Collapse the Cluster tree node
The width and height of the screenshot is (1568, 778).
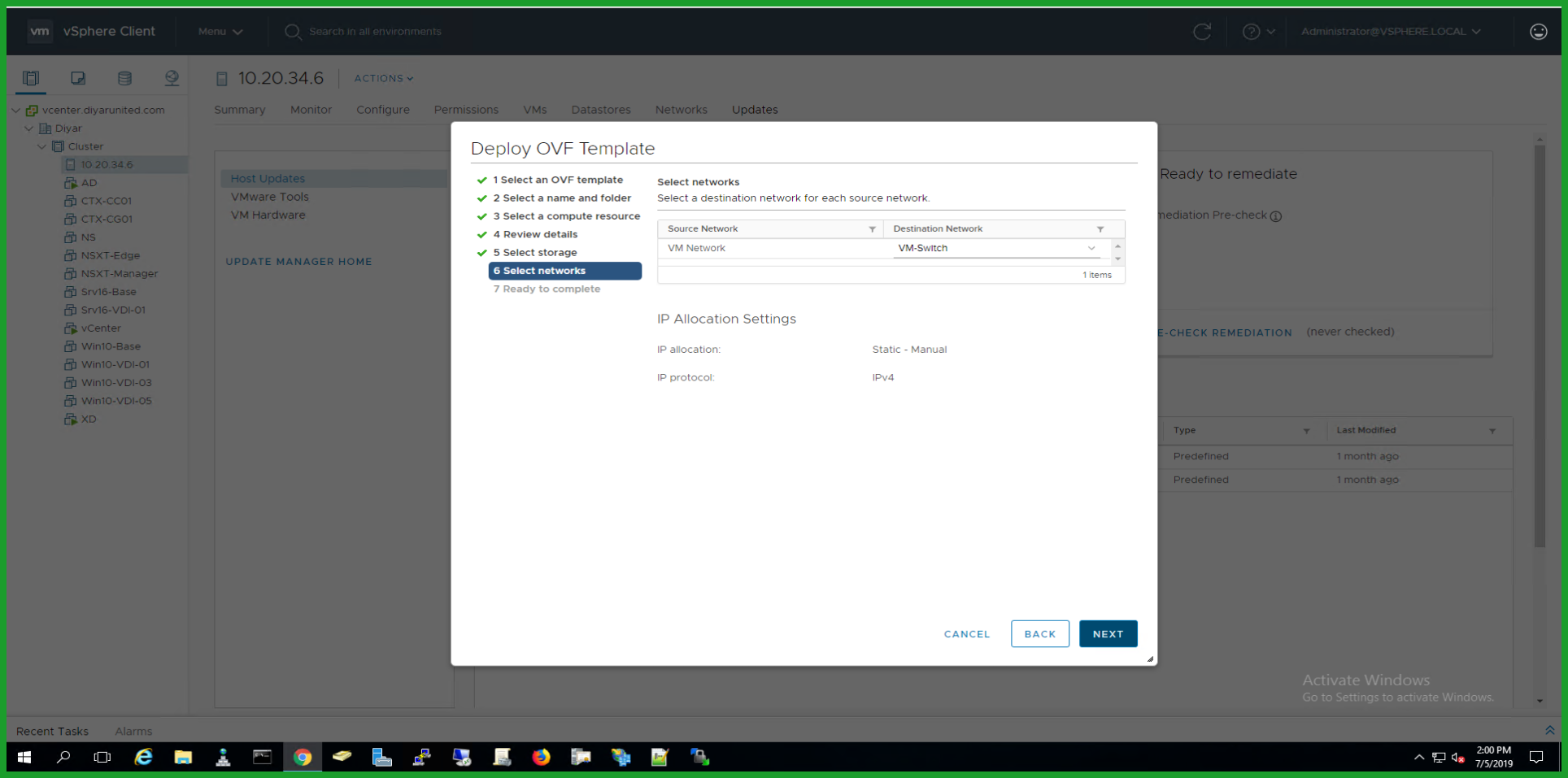(42, 146)
